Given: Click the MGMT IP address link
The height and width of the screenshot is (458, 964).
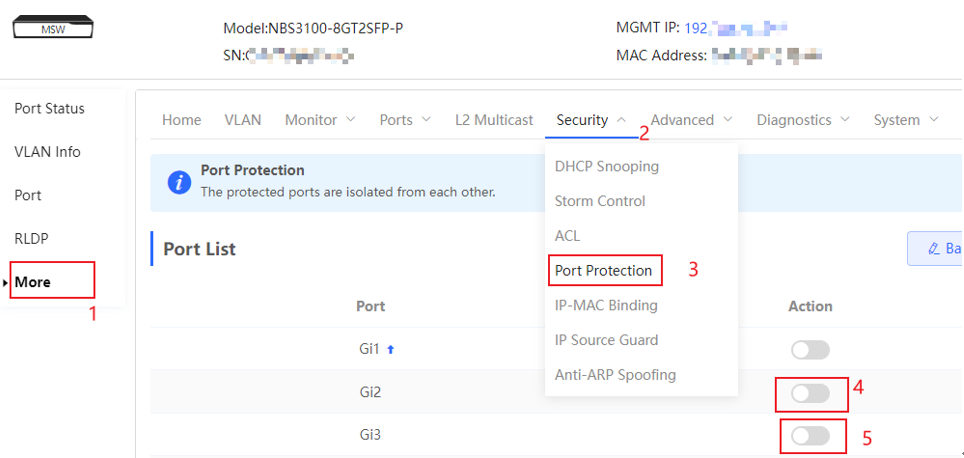Looking at the screenshot, I should (x=736, y=28).
